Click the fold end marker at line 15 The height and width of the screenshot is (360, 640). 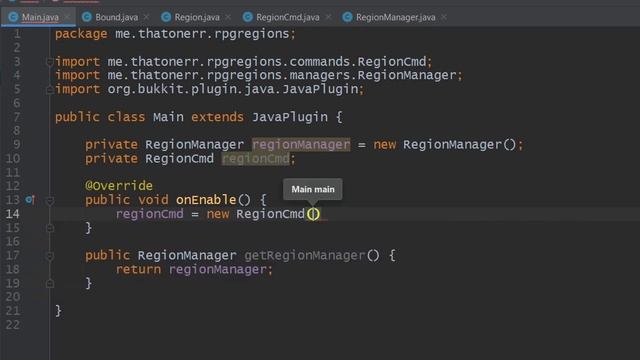click(50, 228)
